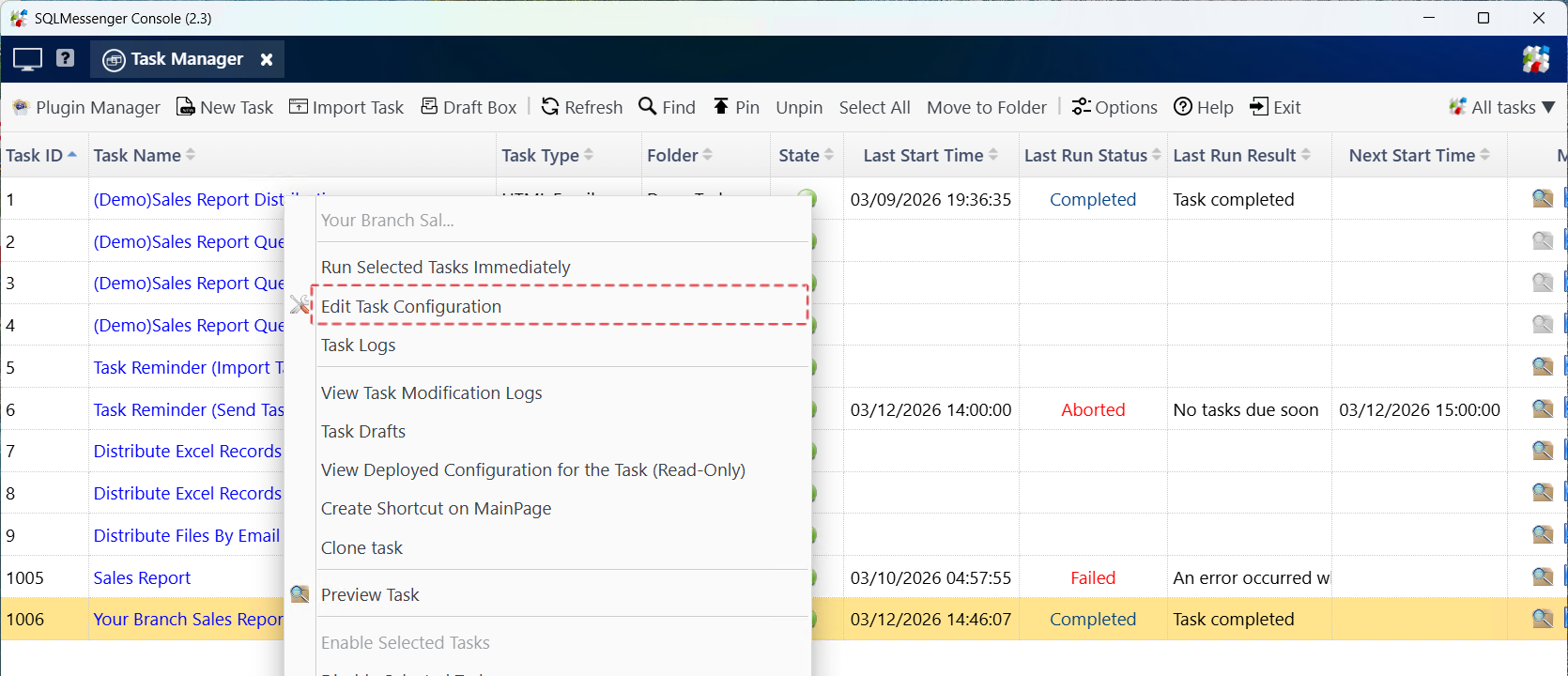
Task: Click preview icon in row 3
Action: coord(1543,282)
